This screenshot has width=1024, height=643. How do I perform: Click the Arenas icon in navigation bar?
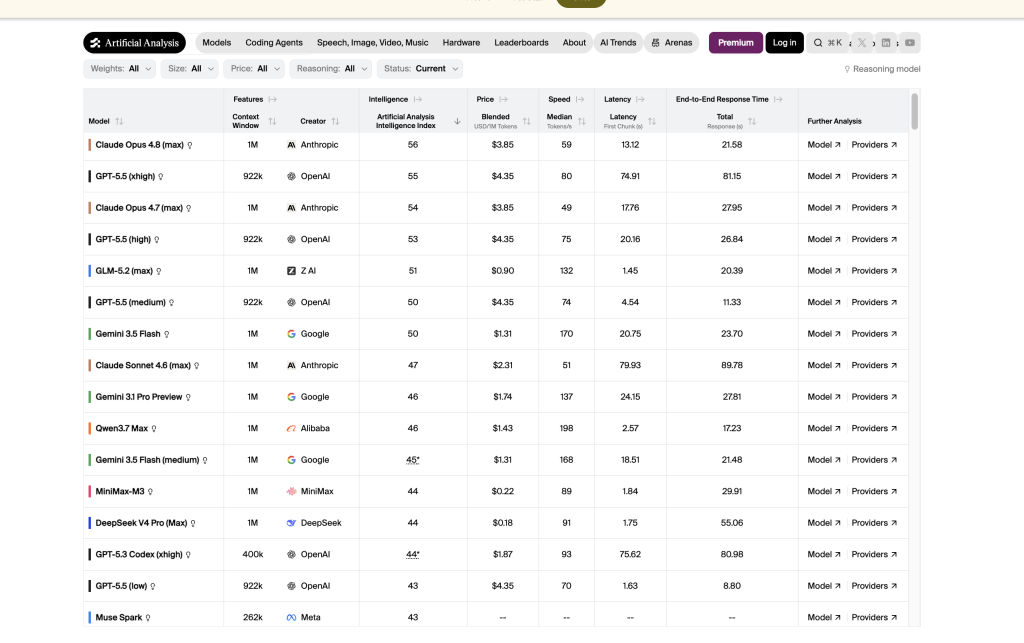656,43
